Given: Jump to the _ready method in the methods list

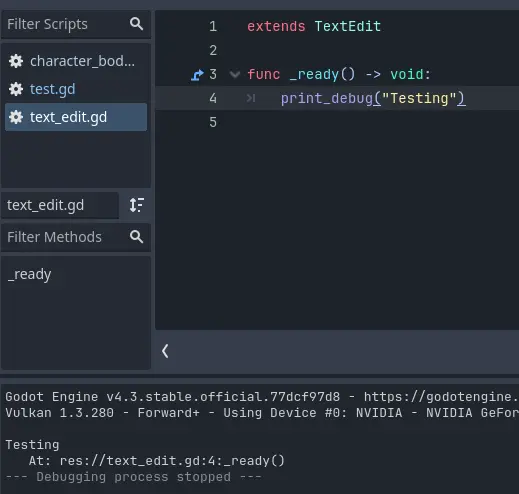Looking at the screenshot, I should pos(29,275).
